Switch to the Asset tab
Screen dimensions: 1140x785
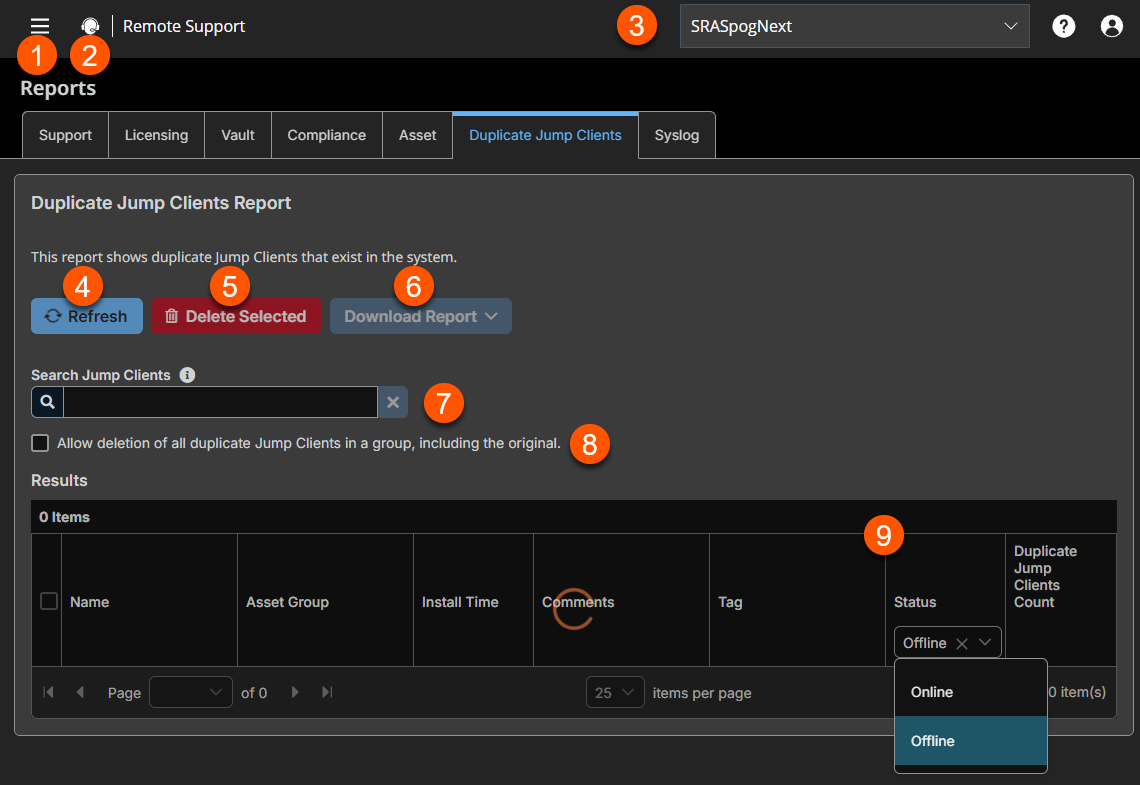point(417,135)
